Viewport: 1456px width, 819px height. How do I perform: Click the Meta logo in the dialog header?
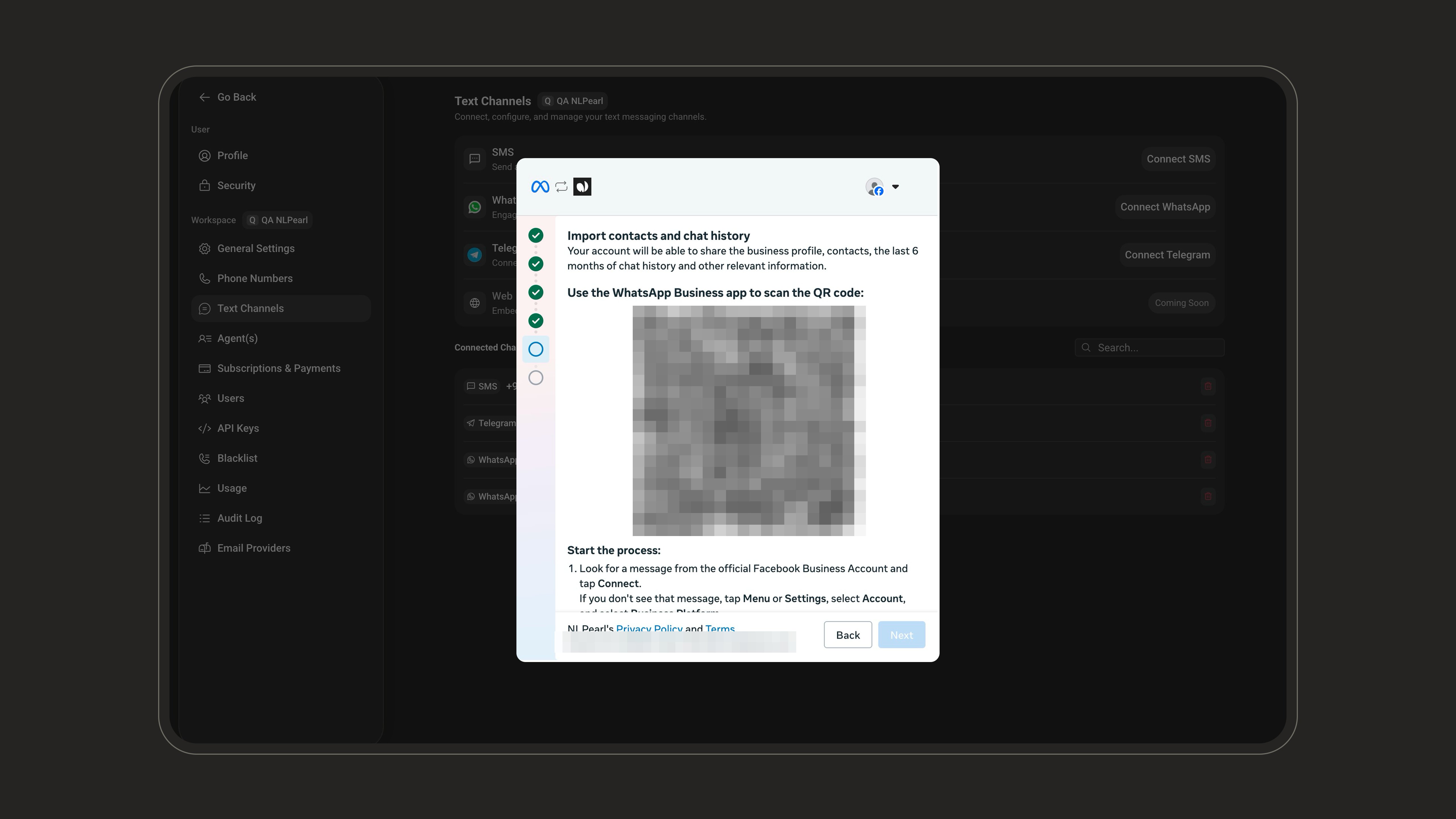click(540, 187)
